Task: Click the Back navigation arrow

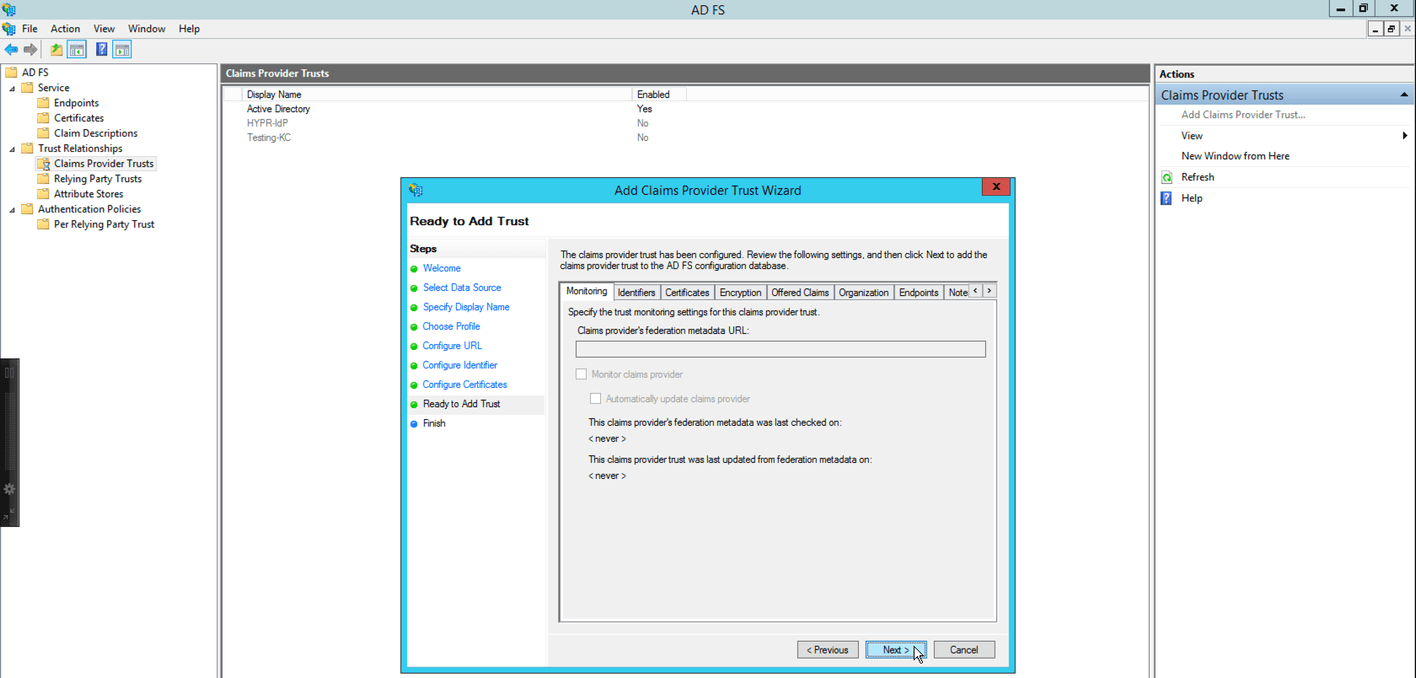Action: click(11, 49)
